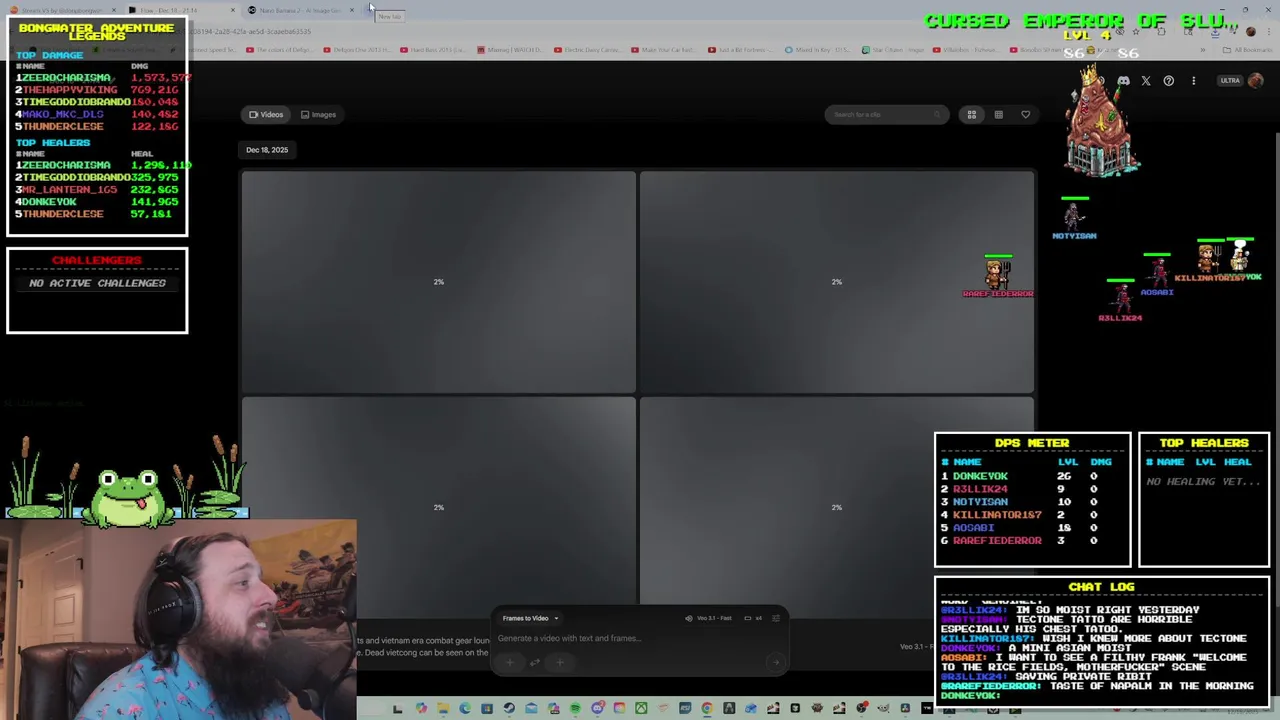Add the last frame with plus button
The height and width of the screenshot is (720, 1280).
coord(560,662)
